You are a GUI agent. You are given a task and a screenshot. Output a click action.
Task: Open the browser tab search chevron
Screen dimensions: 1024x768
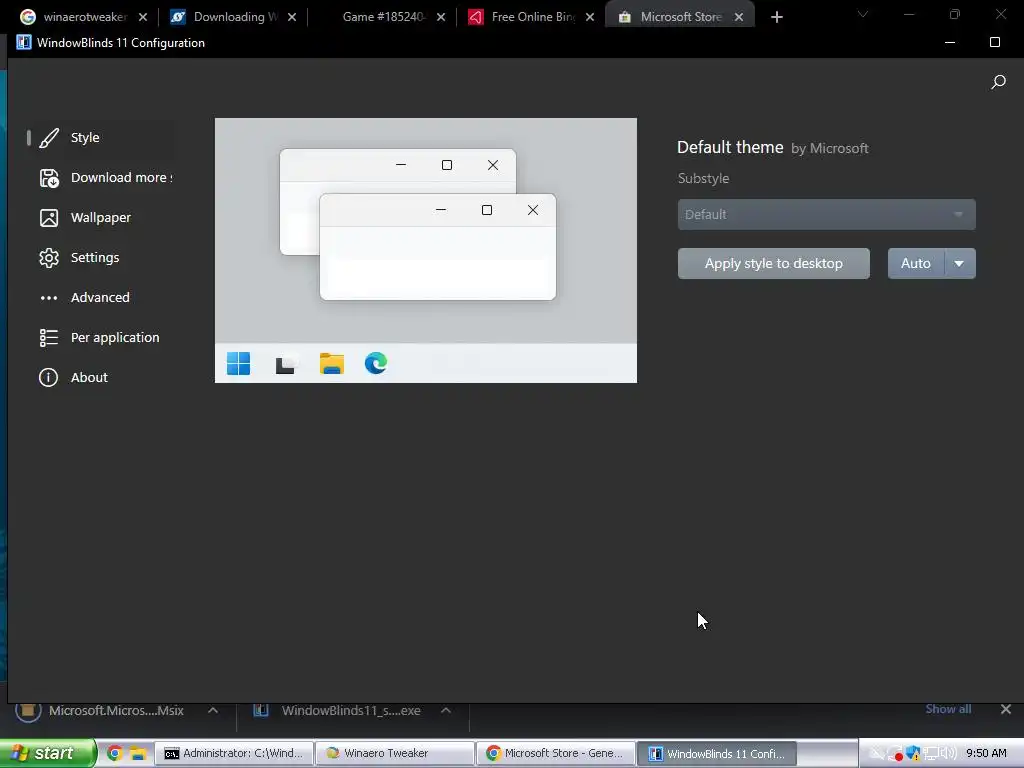pyautogui.click(x=863, y=14)
